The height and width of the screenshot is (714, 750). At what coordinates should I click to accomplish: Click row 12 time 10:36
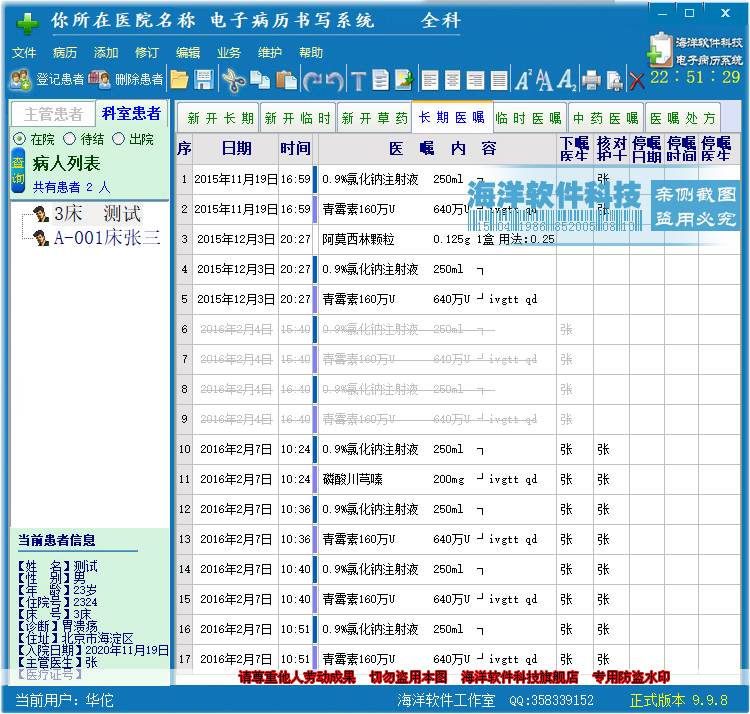(296, 509)
